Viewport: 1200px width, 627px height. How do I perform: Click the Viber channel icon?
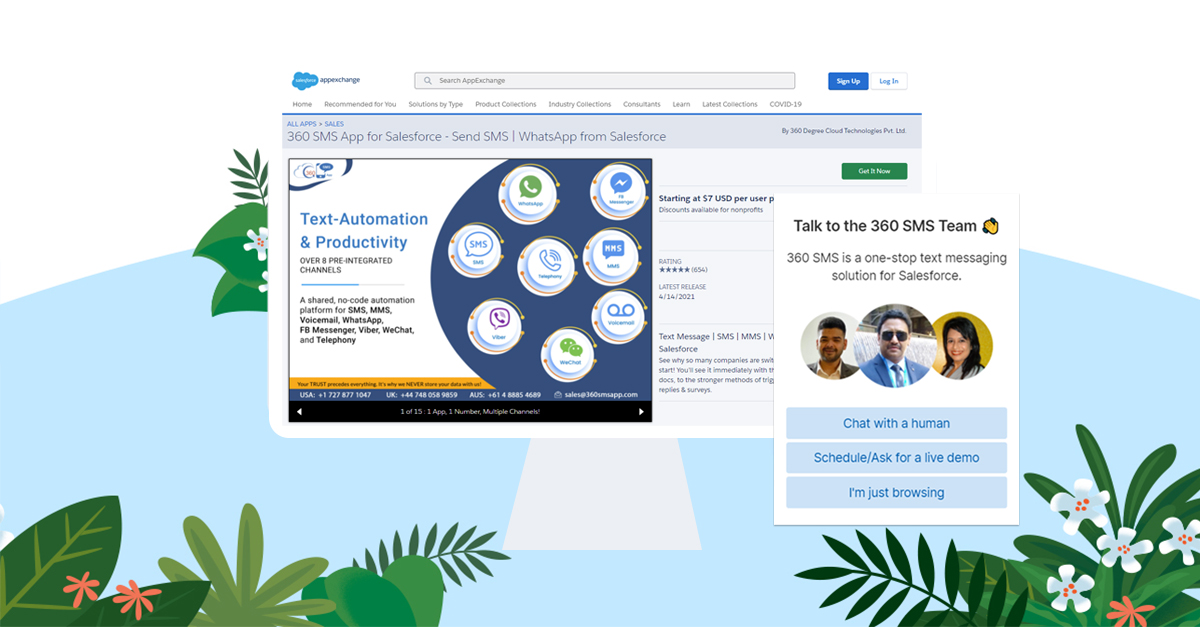point(498,322)
